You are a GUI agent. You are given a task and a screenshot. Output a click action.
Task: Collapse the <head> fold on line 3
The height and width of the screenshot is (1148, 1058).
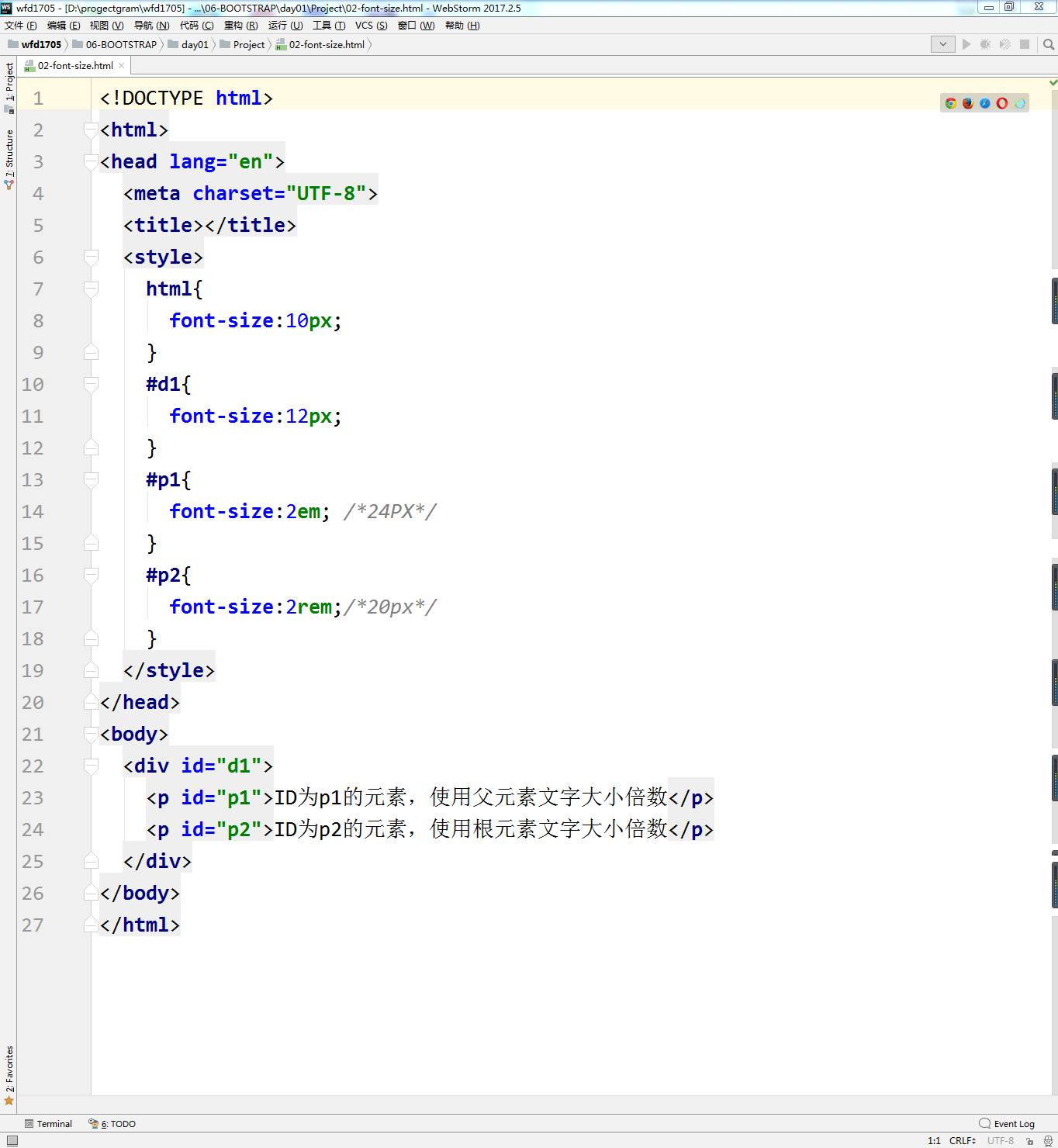pyautogui.click(x=91, y=162)
